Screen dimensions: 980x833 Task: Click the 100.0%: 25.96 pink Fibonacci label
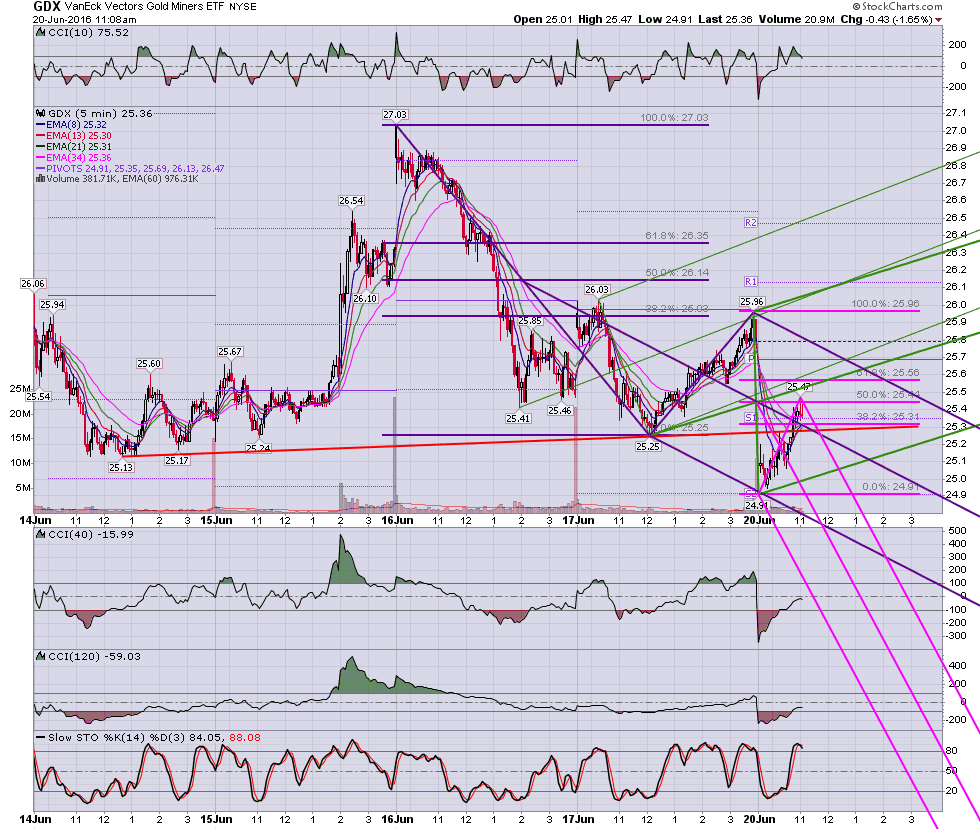(885, 304)
